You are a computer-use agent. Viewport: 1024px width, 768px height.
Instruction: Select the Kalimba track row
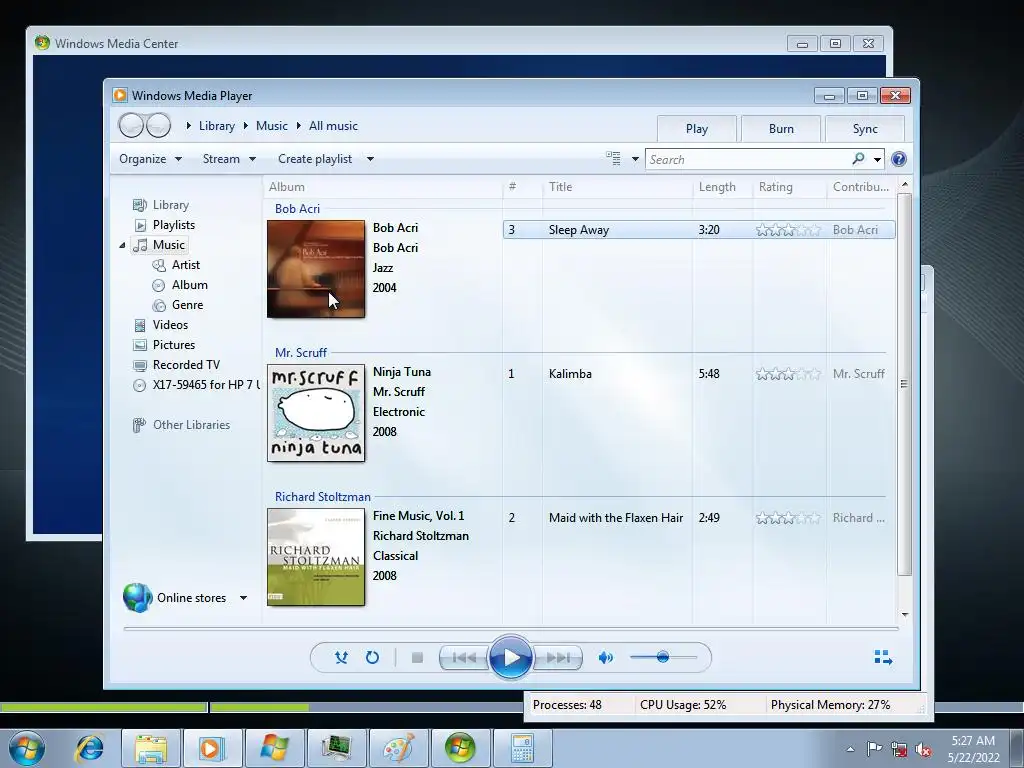[x=699, y=374]
